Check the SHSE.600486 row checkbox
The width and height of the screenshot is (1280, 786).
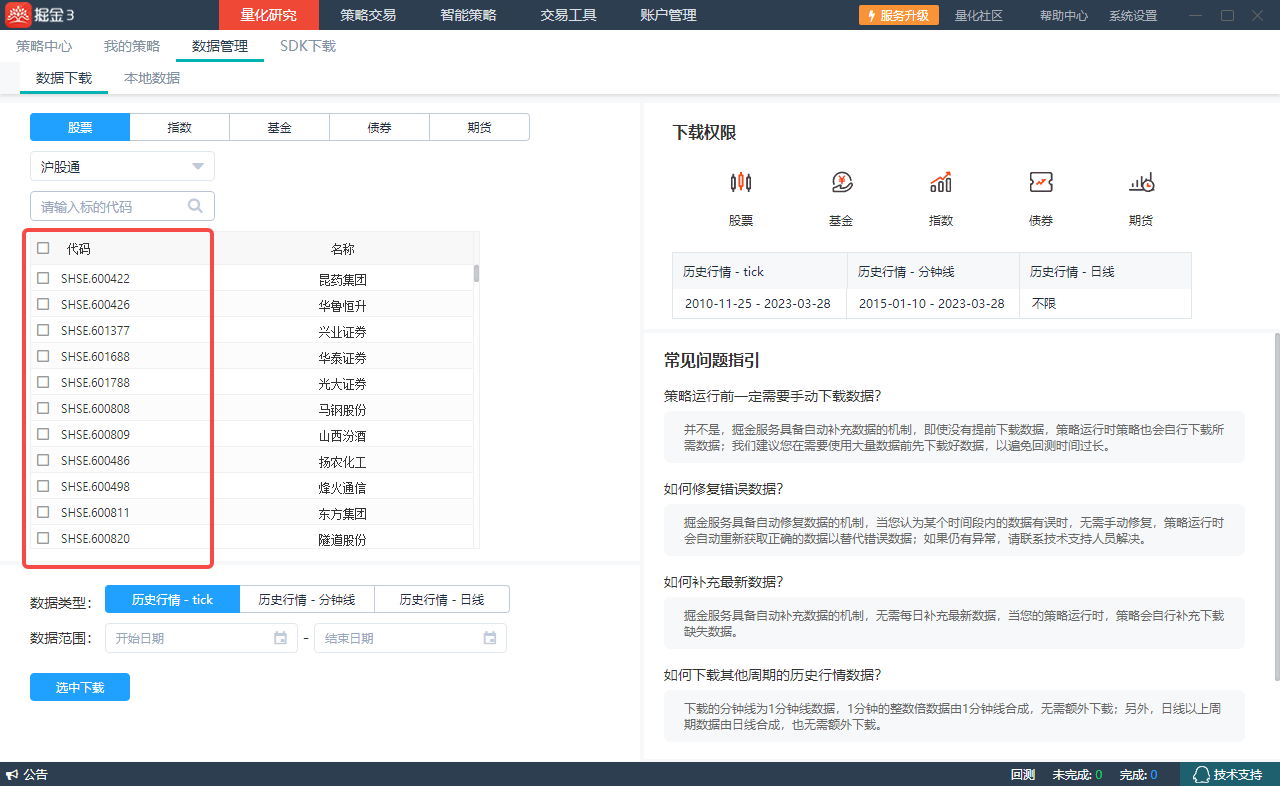43,460
